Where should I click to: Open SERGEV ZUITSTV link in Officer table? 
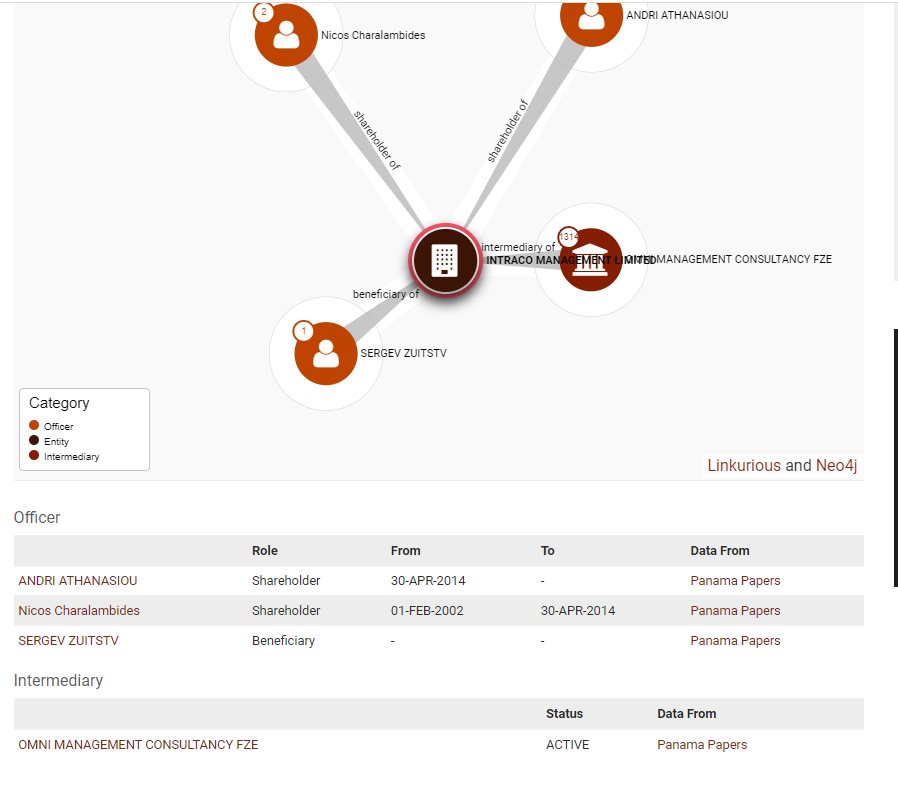click(68, 640)
